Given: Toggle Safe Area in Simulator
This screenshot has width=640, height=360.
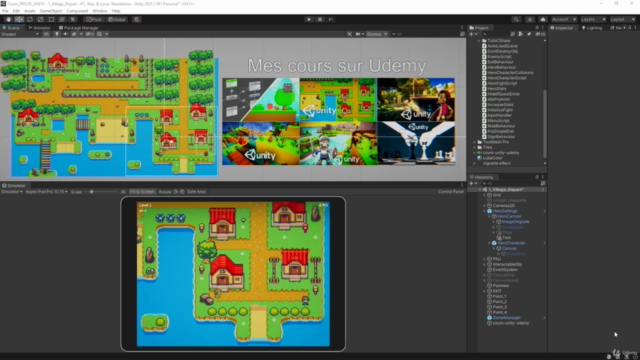Looking at the screenshot, I should 196,191.
